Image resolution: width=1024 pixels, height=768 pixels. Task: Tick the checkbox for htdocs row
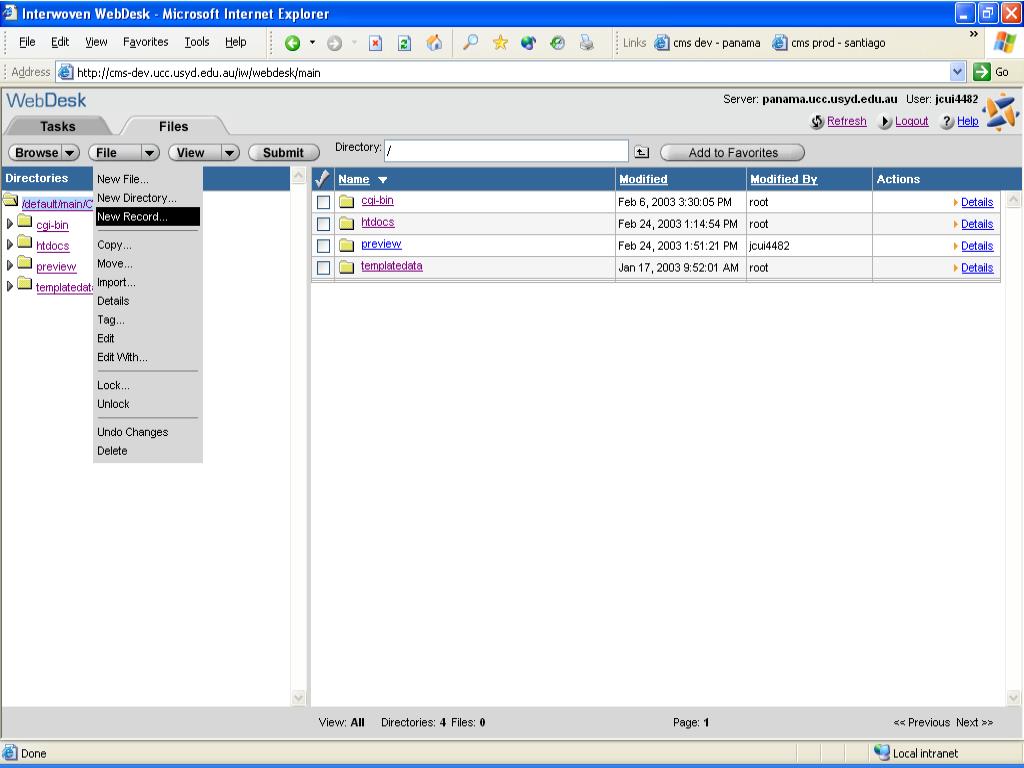coord(323,224)
